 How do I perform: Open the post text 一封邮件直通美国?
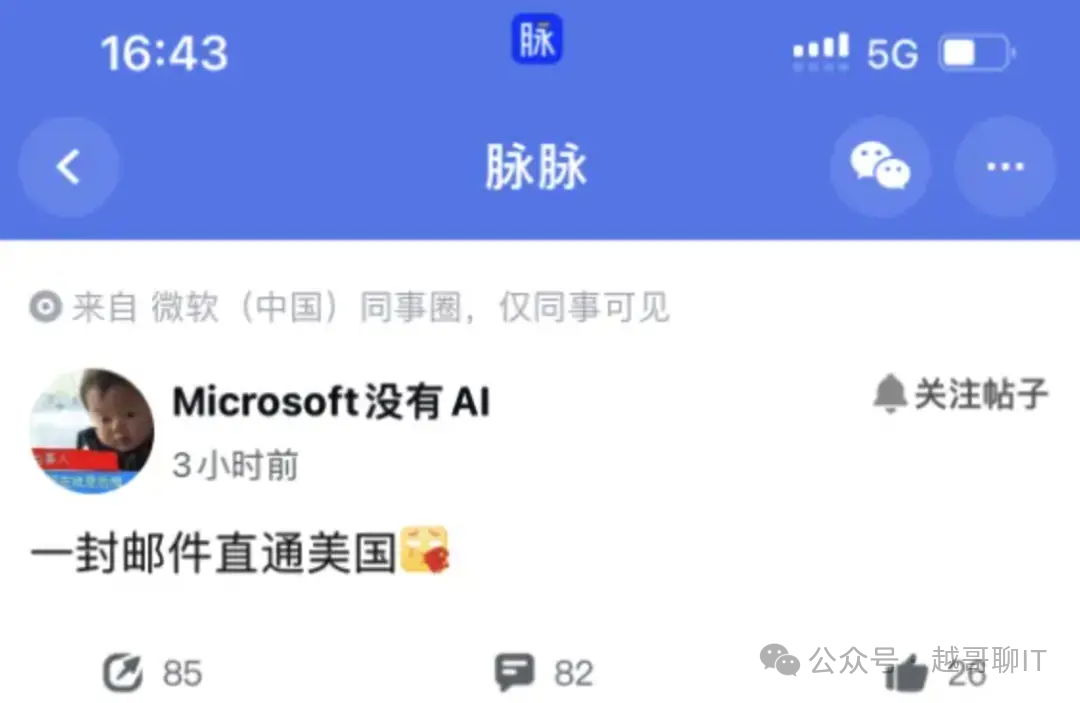pyautogui.click(x=214, y=553)
